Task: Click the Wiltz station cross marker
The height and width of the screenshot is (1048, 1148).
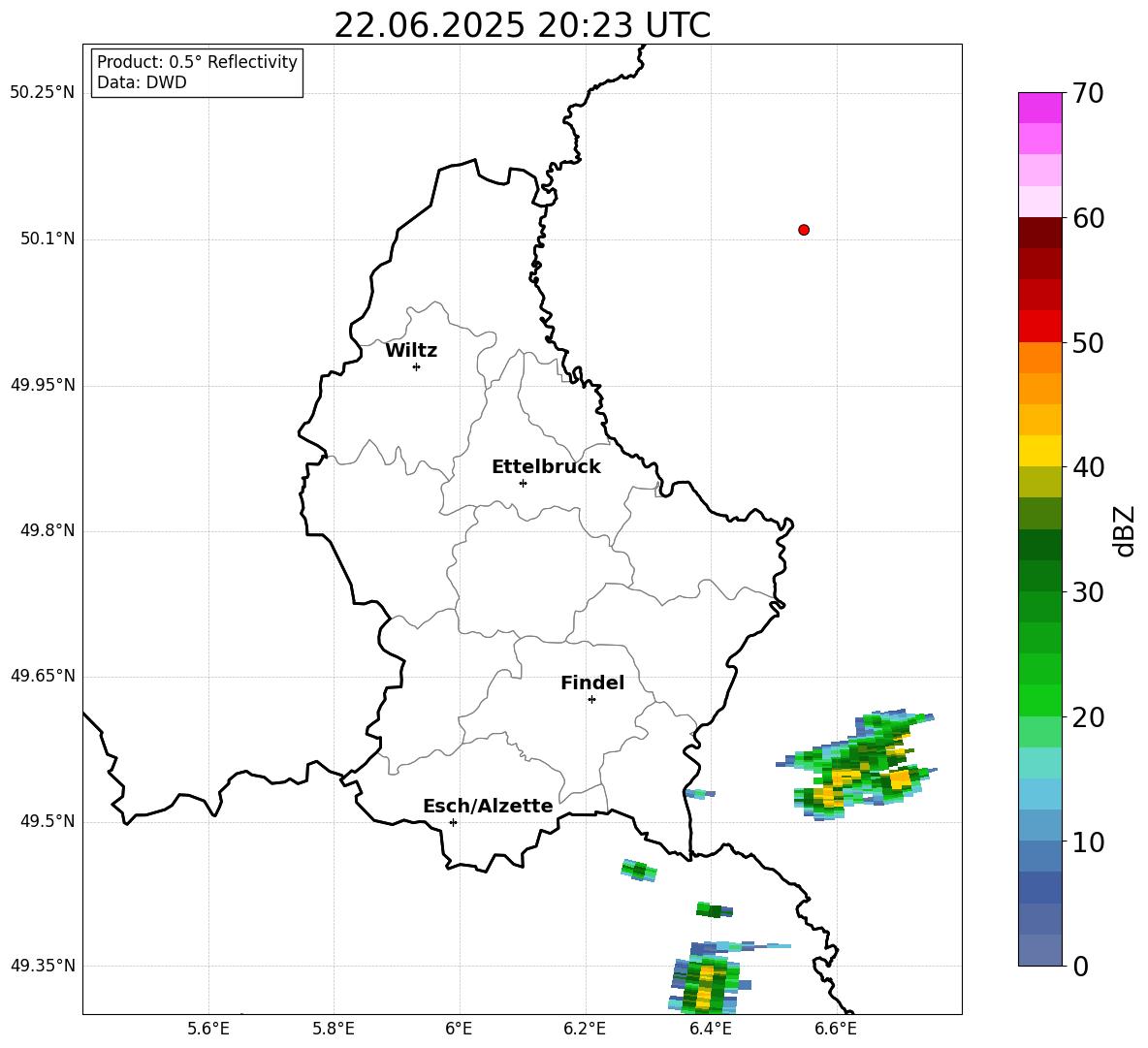Action: 416,366
